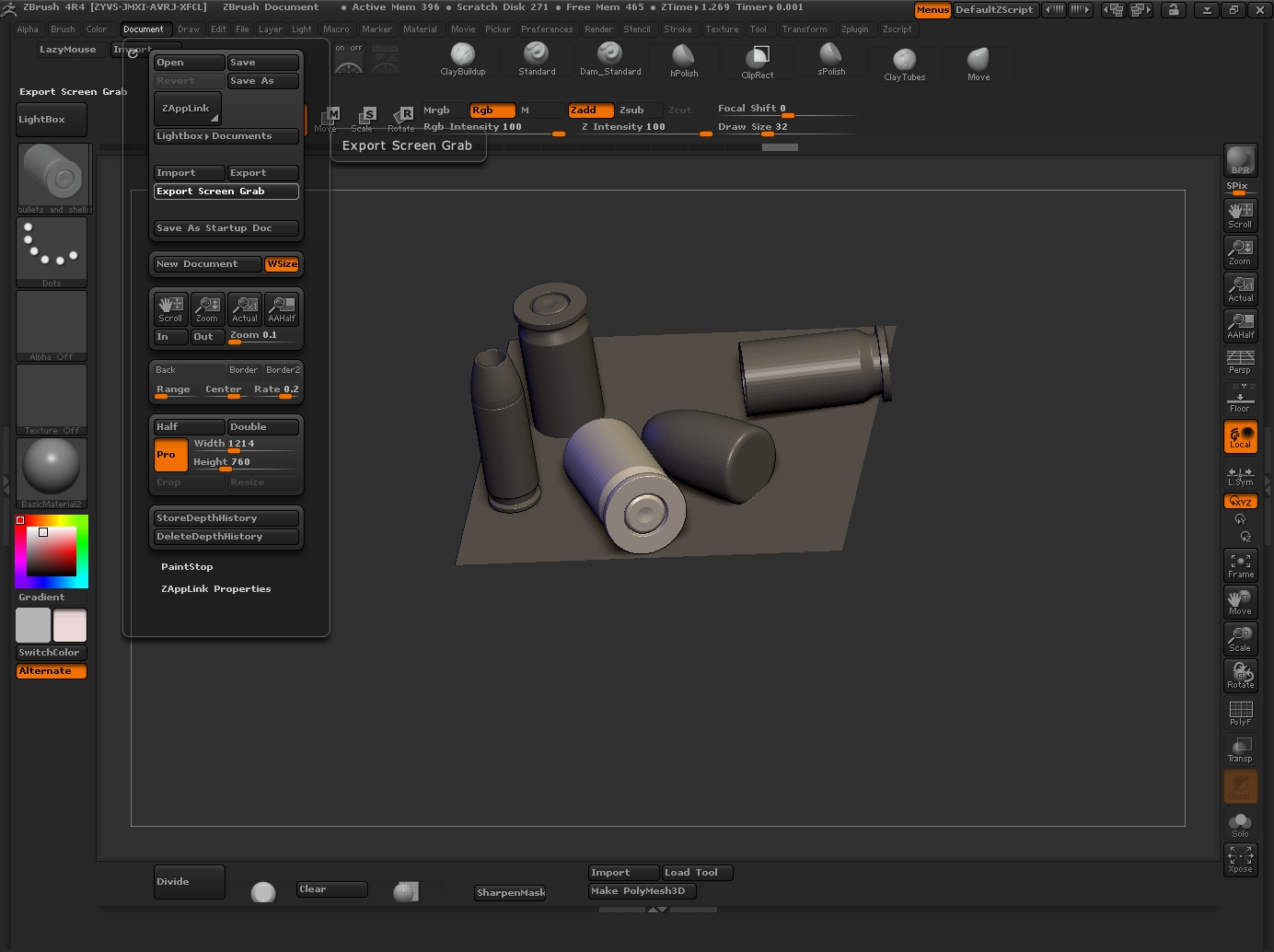Screen dimensions: 1274x952
Task: Disable the Zadd mode toggle
Action: [x=590, y=110]
